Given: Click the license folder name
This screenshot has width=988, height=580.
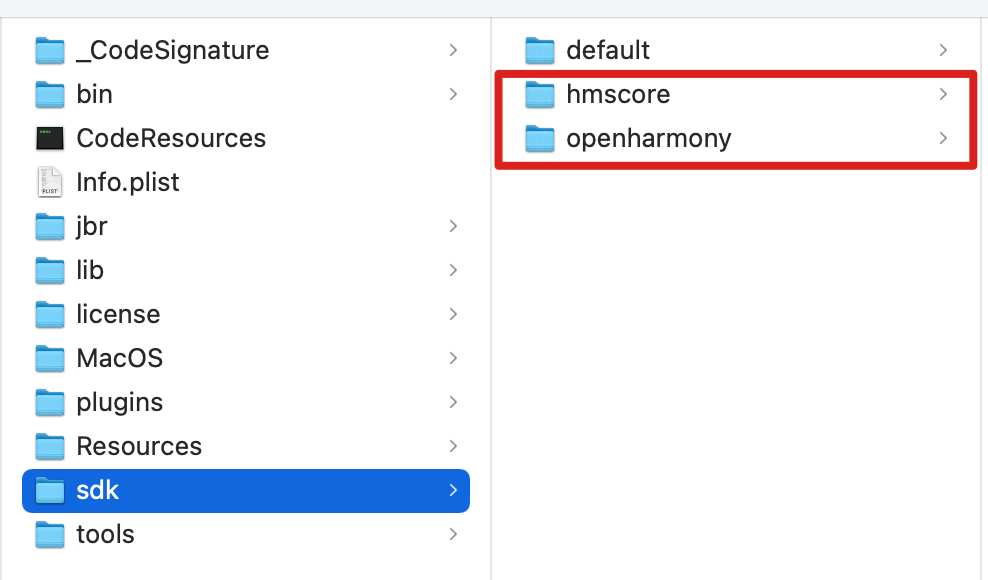Looking at the screenshot, I should 118,314.
